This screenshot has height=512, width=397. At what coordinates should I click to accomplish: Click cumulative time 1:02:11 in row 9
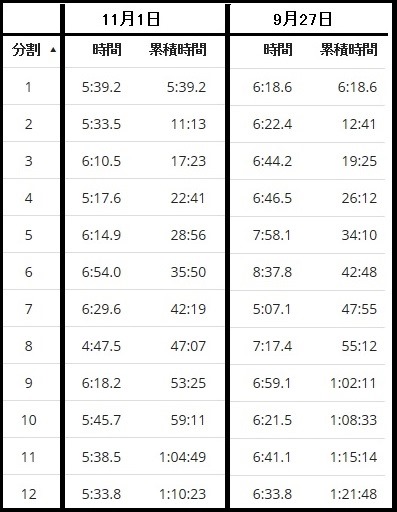[x=353, y=383]
